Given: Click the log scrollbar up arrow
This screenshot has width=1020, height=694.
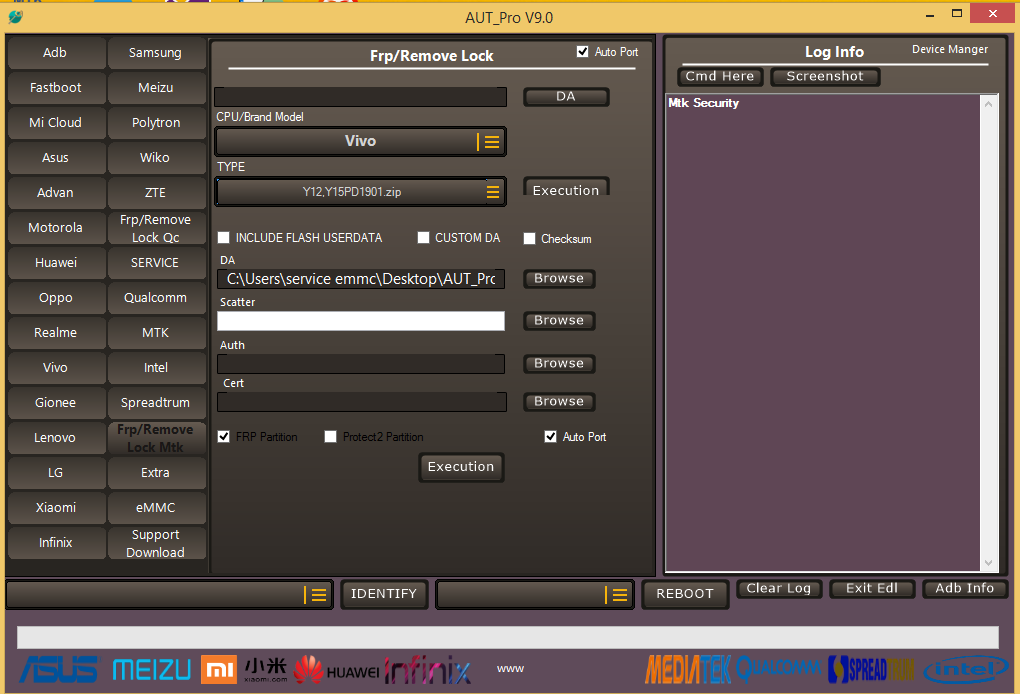Looking at the screenshot, I should 989,103.
